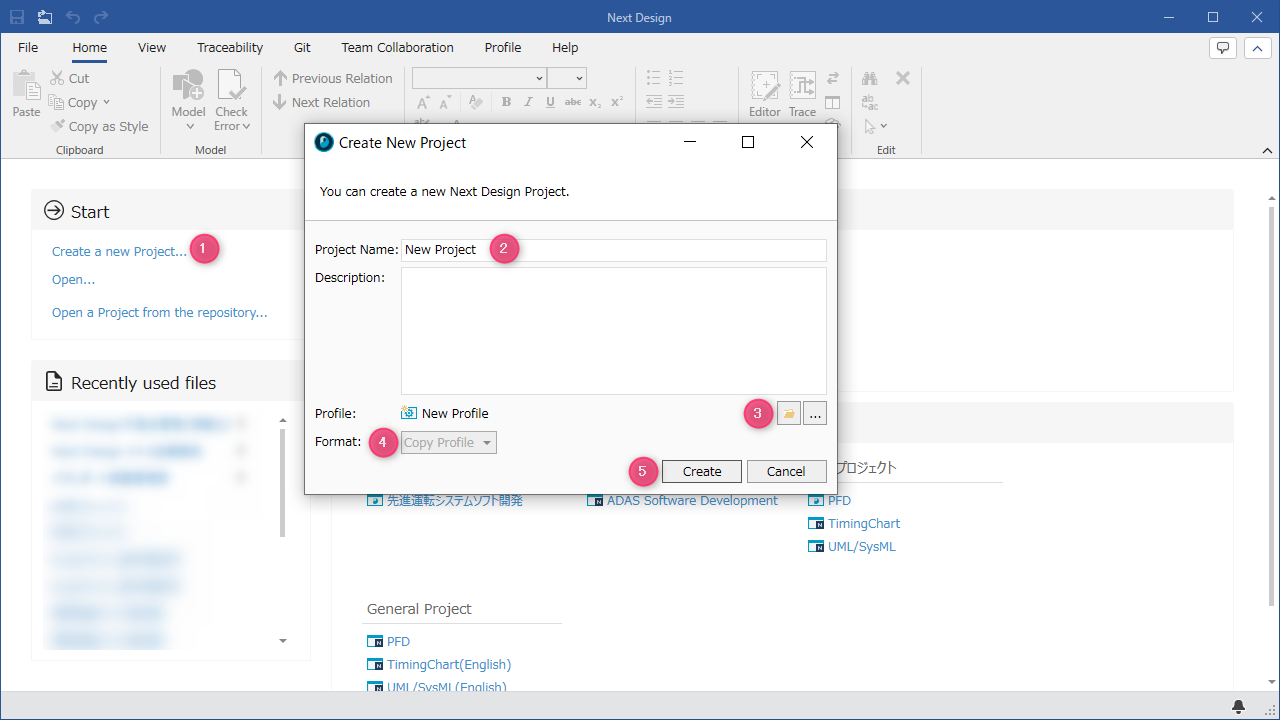
Task: Open the Format Copy Profile dropdown
Action: click(449, 442)
